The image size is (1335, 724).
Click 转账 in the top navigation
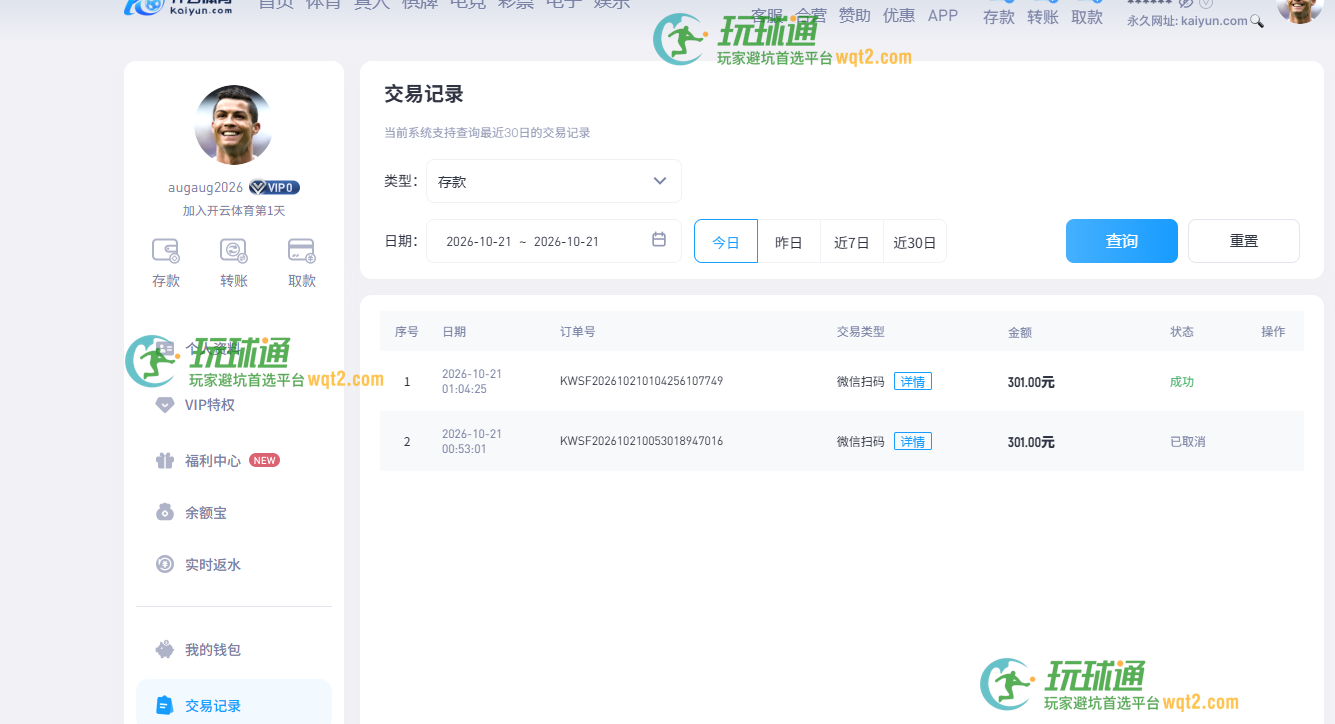pos(1043,17)
